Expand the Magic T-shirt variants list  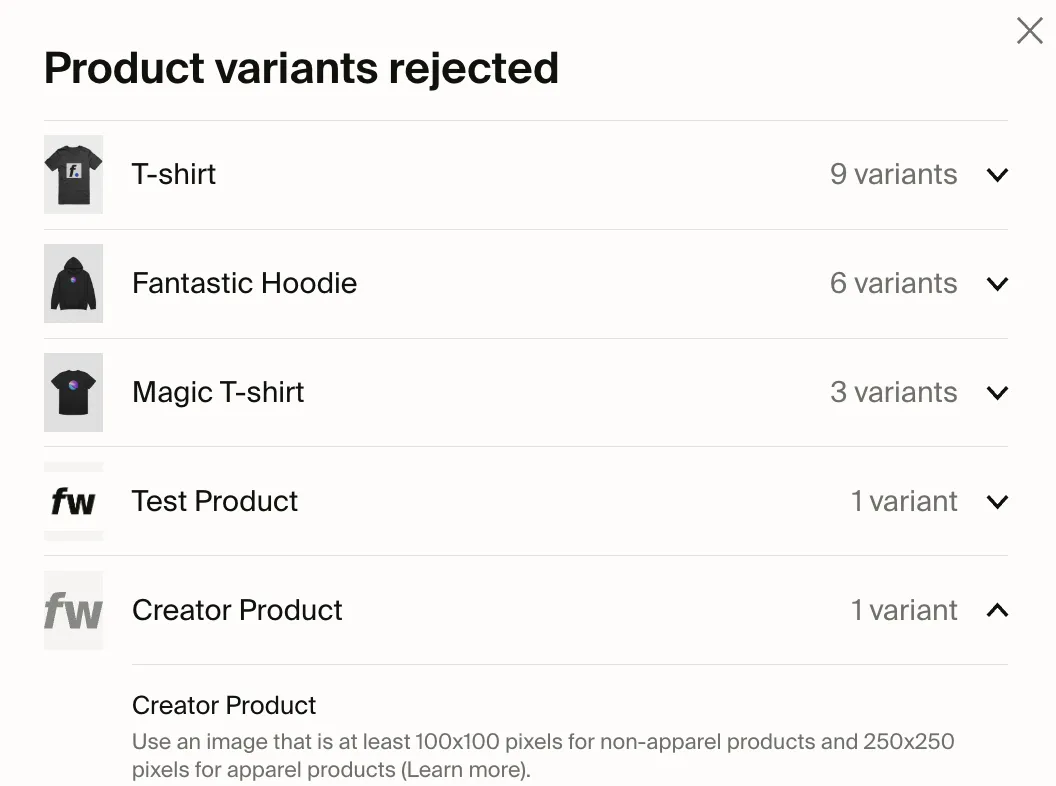(997, 392)
